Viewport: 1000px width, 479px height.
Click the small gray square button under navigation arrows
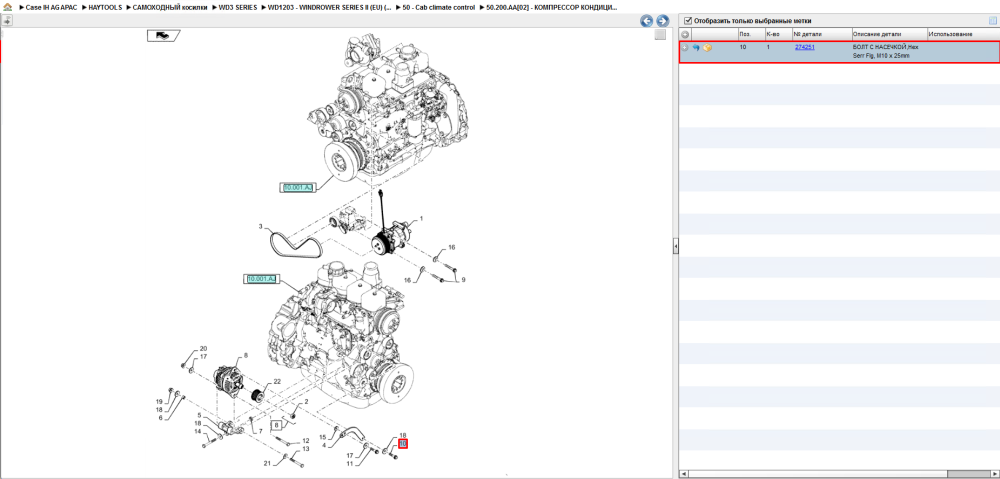tap(660, 35)
